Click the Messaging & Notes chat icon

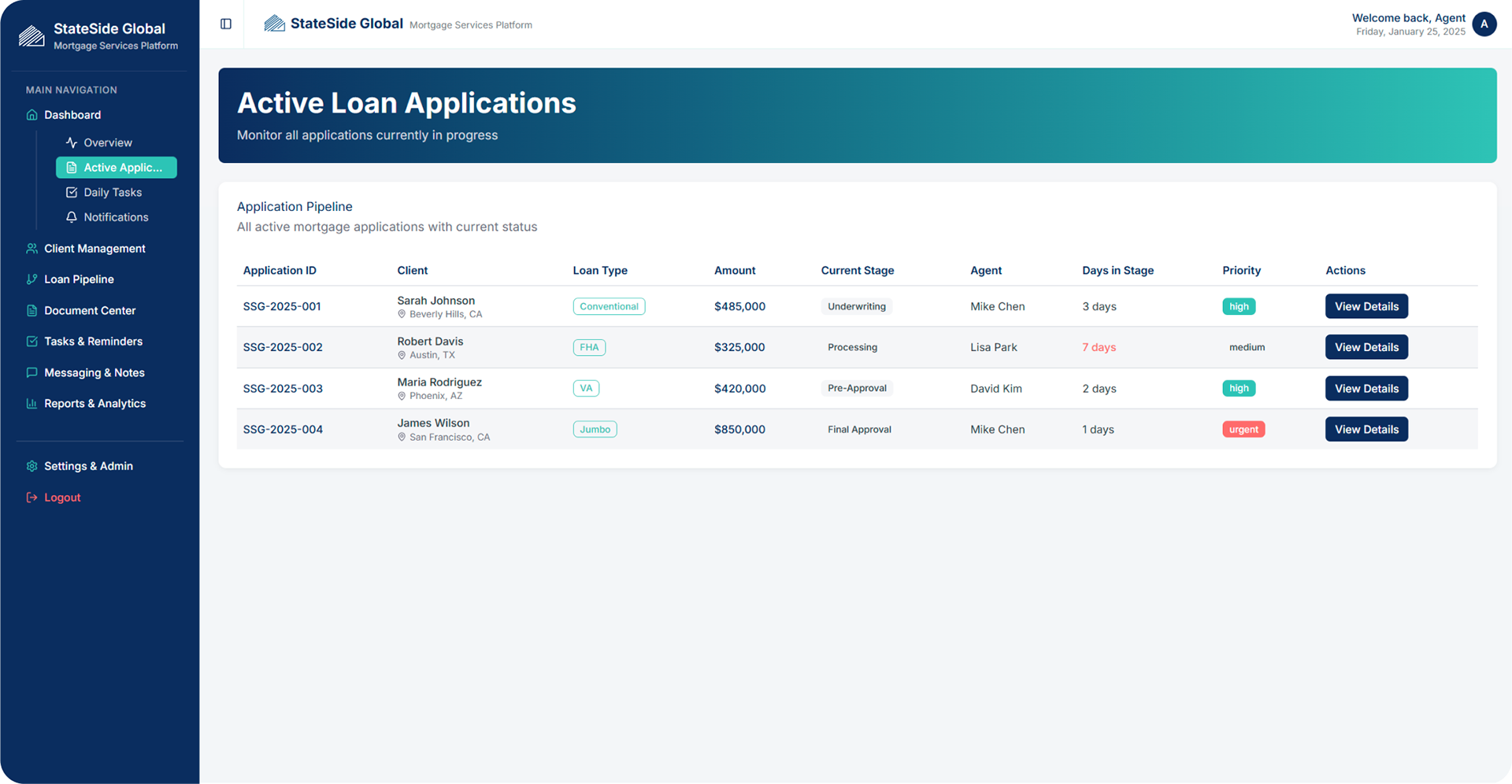click(31, 373)
